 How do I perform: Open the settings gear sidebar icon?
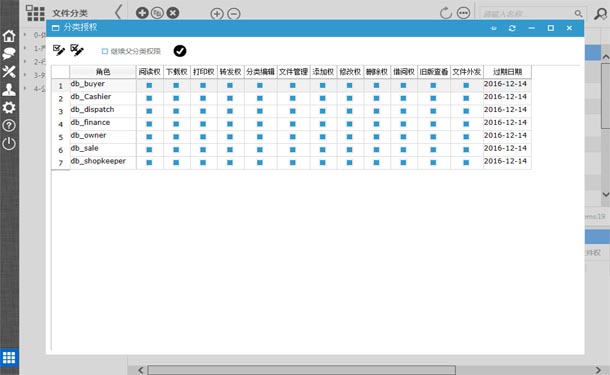(x=9, y=107)
